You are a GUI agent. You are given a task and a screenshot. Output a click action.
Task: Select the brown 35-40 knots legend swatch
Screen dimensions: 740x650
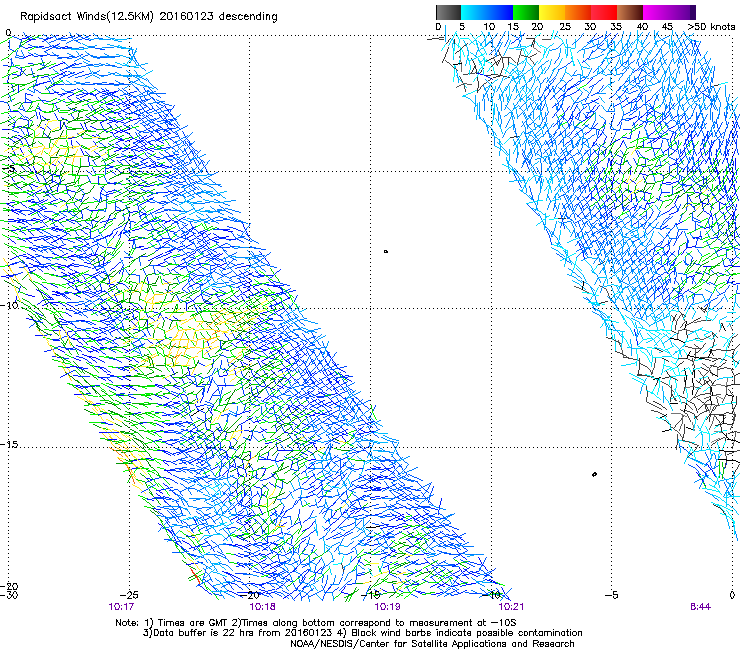coord(630,12)
